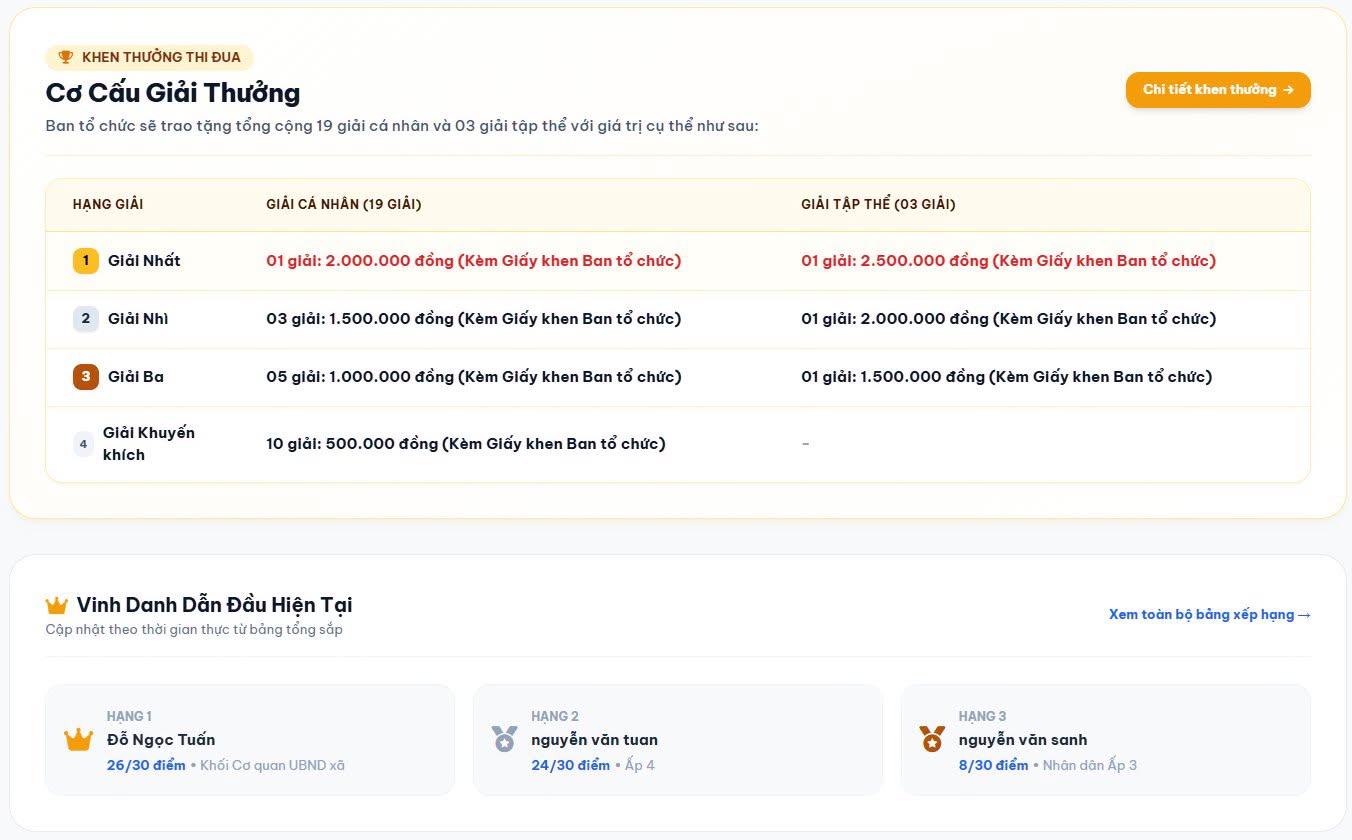Click the trophy icon in Khen Thưởng Thi Đua badge
Screen dimensions: 1352x840
point(66,57)
